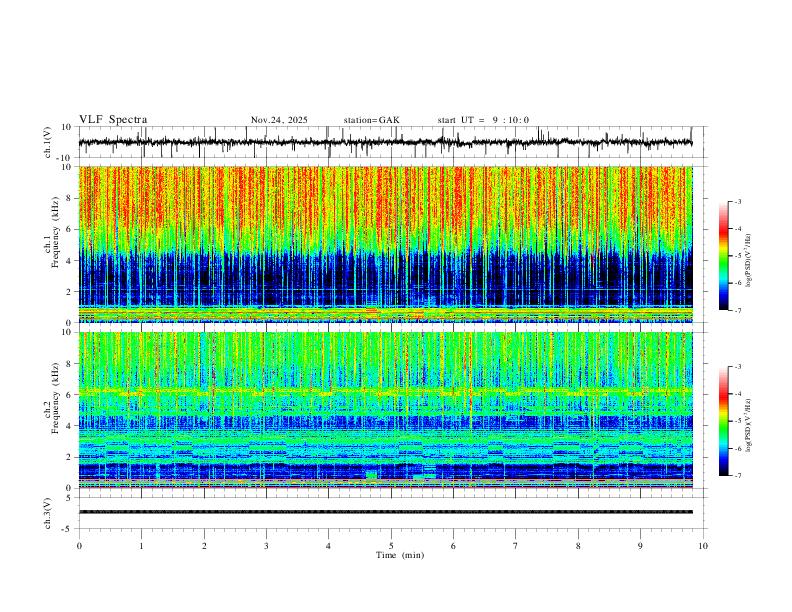The height and width of the screenshot is (612, 792).
Task: Select the date text "Nov.24, 2025"
Action: coord(279,120)
